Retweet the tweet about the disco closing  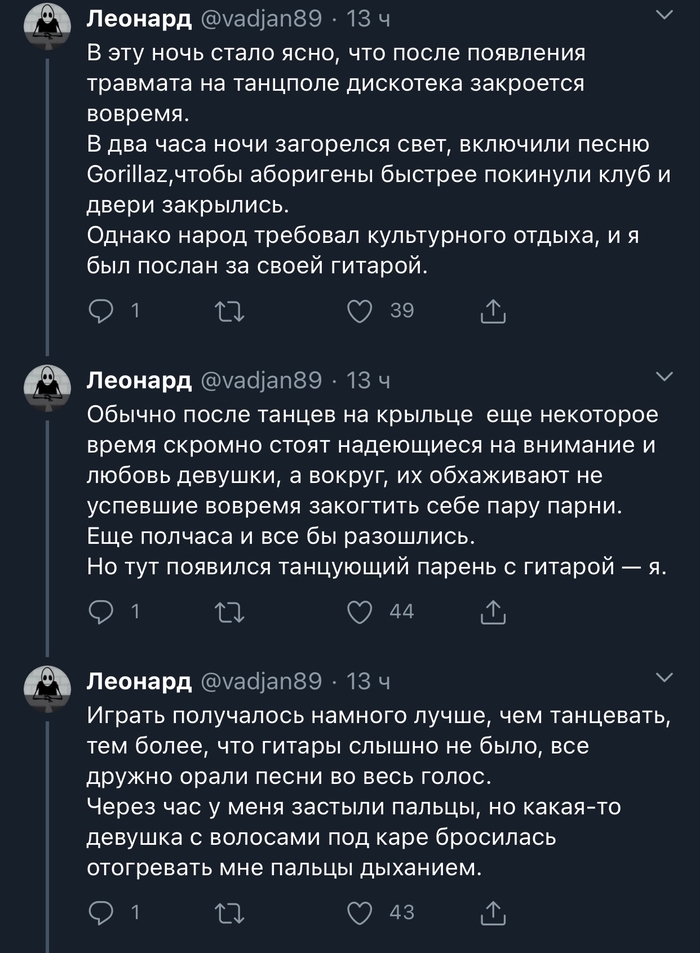click(230, 312)
